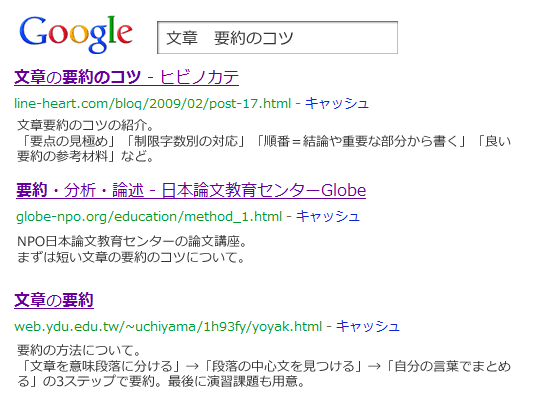545x402 pixels.
Task: Click snippet text まずは短い文章の要約のコツについて。
Action: click(131, 257)
